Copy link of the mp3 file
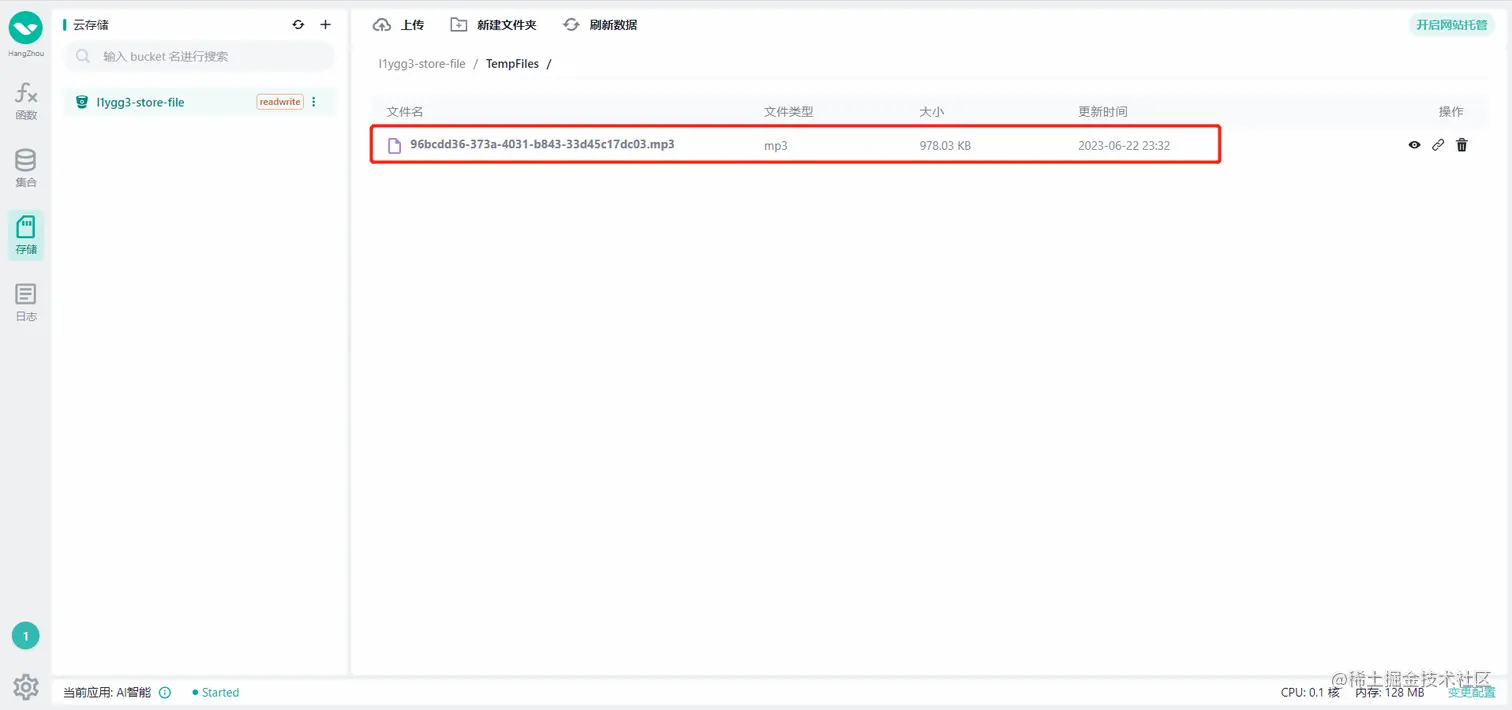This screenshot has height=710, width=1512. 1438,145
